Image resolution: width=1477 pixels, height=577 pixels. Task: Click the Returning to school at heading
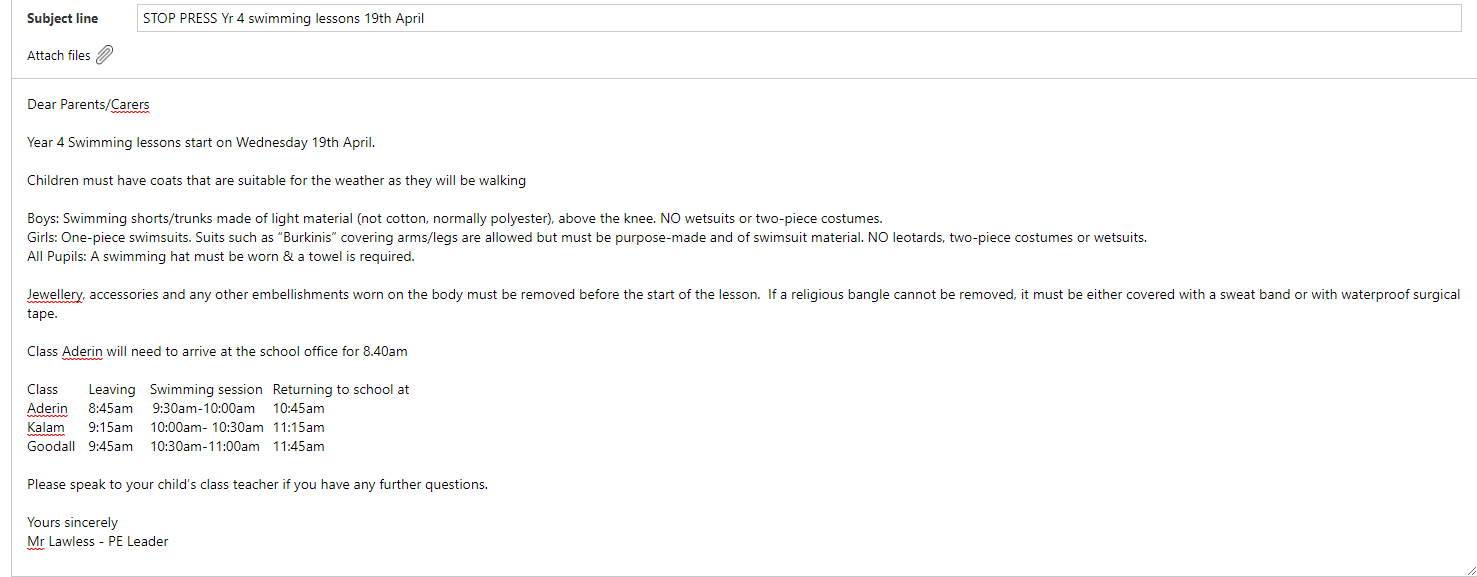(341, 390)
